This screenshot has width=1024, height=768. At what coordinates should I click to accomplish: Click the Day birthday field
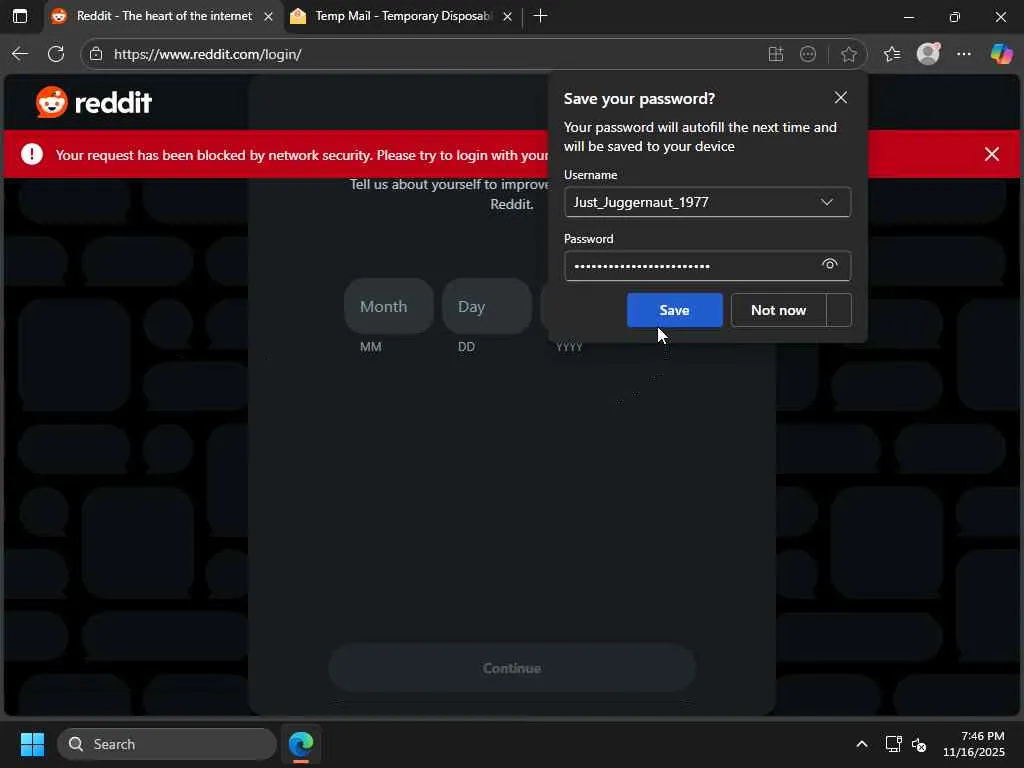(x=487, y=306)
